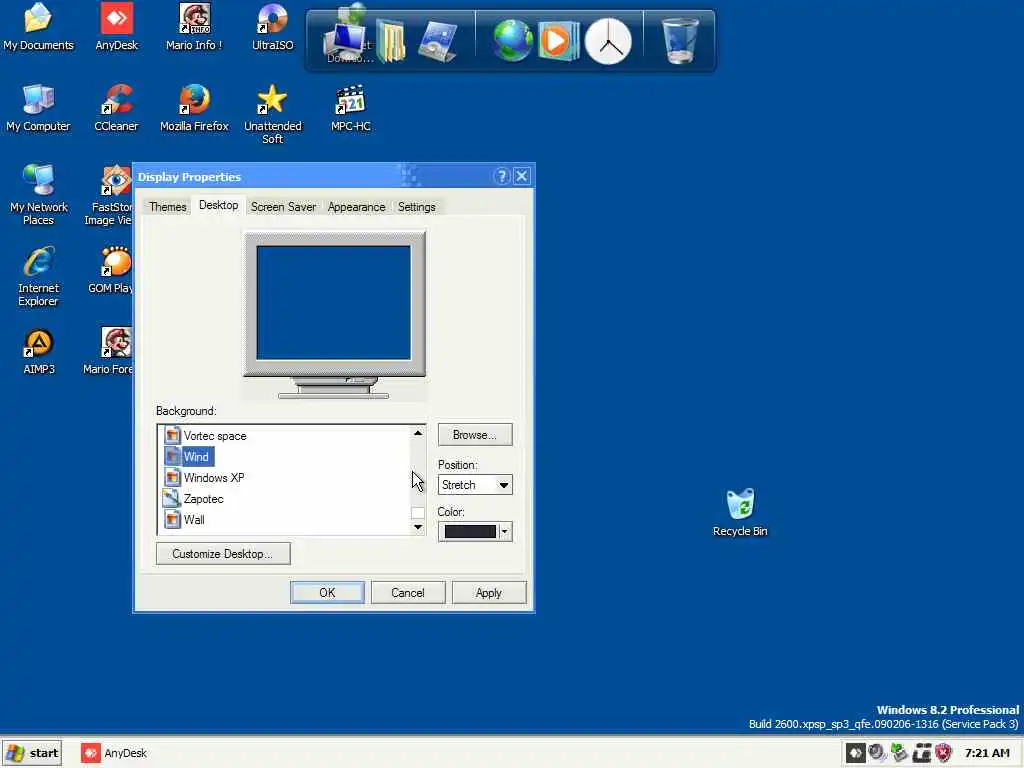1024x768 pixels.
Task: Launch the globe browser icon in dock
Action: tap(512, 40)
